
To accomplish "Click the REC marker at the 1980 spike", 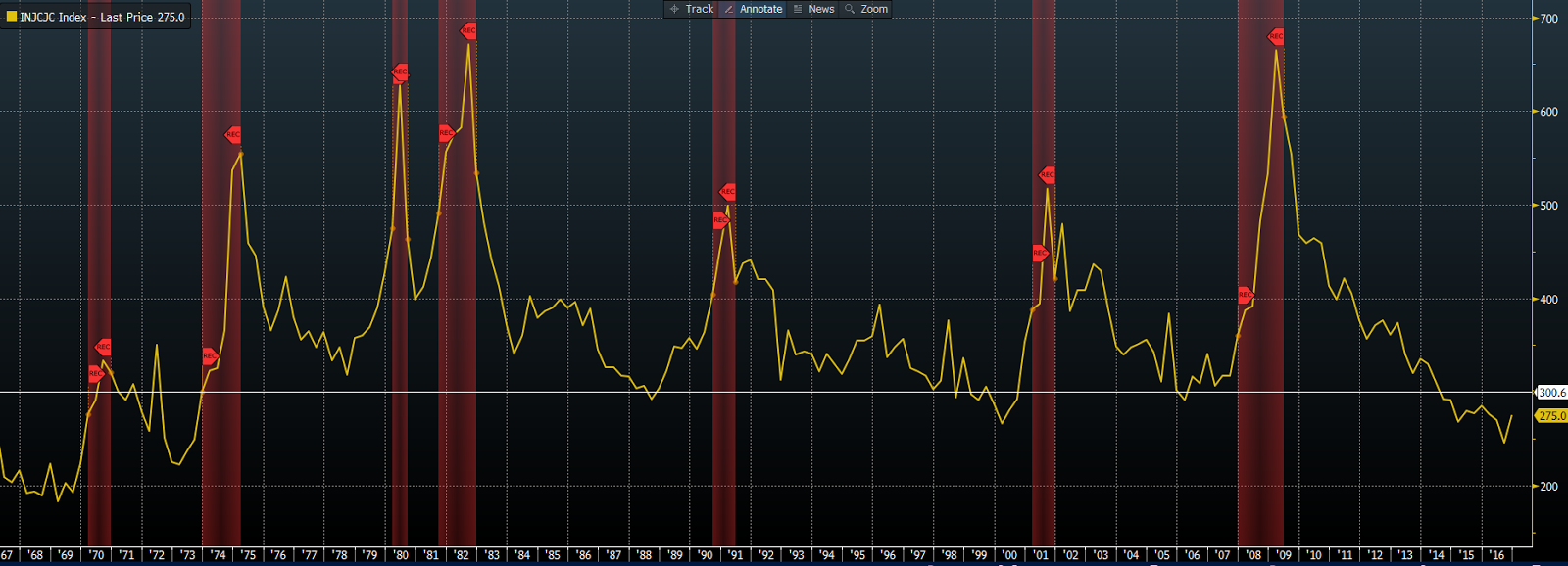I will (400, 71).
